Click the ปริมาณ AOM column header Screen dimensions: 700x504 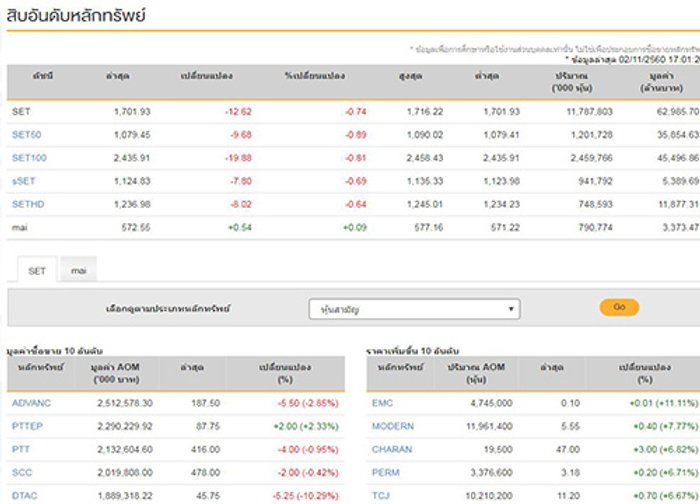click(x=476, y=373)
